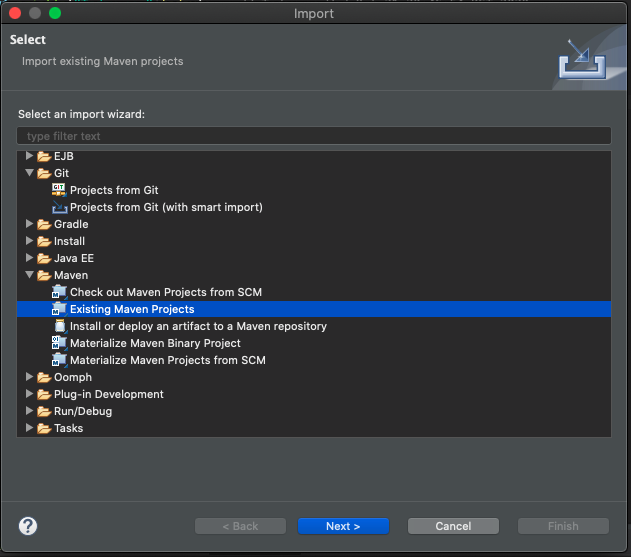Click the help question mark icon

coord(28,526)
